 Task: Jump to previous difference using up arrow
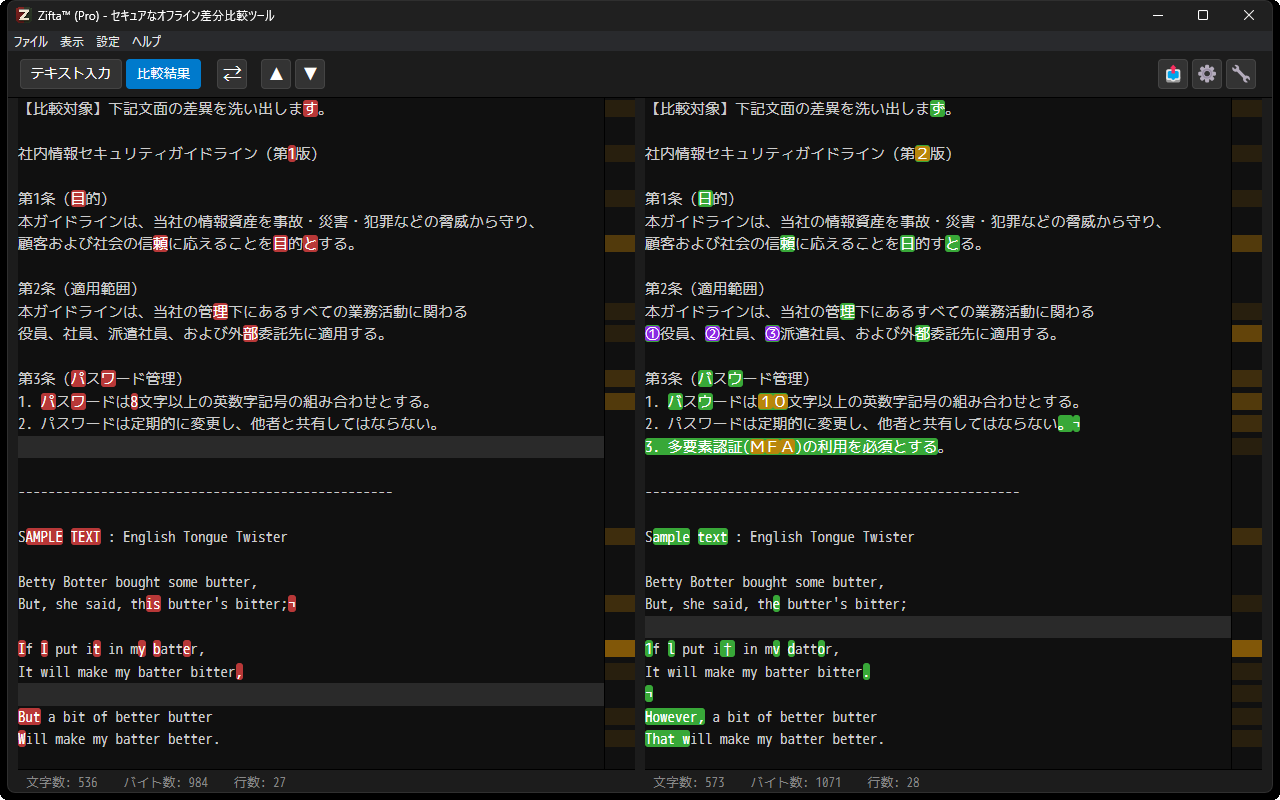275,73
